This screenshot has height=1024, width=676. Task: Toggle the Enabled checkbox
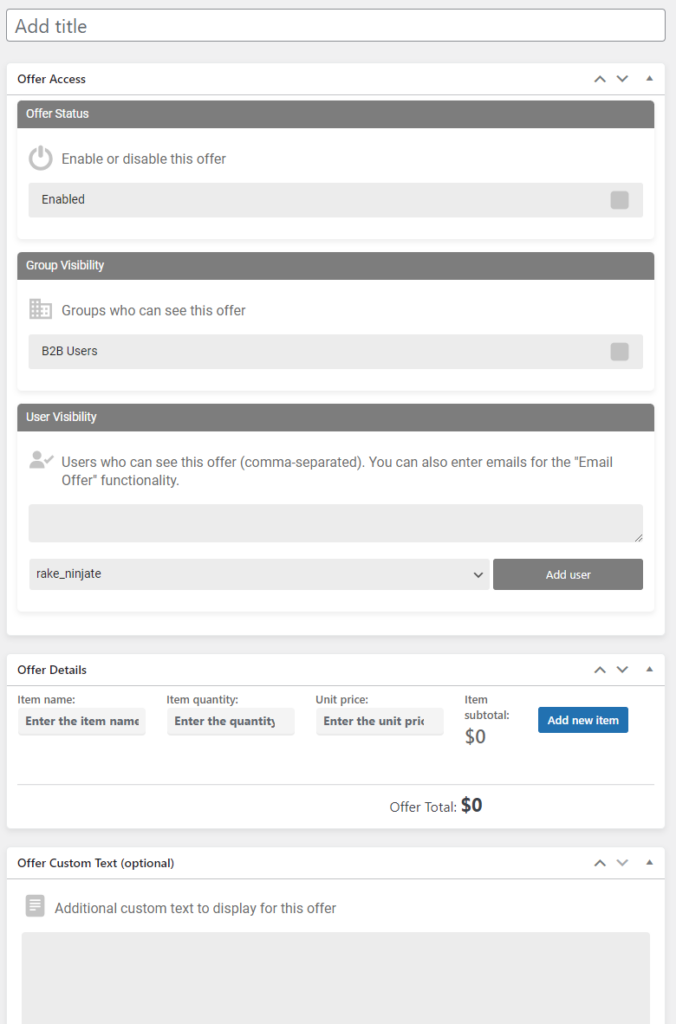click(620, 200)
